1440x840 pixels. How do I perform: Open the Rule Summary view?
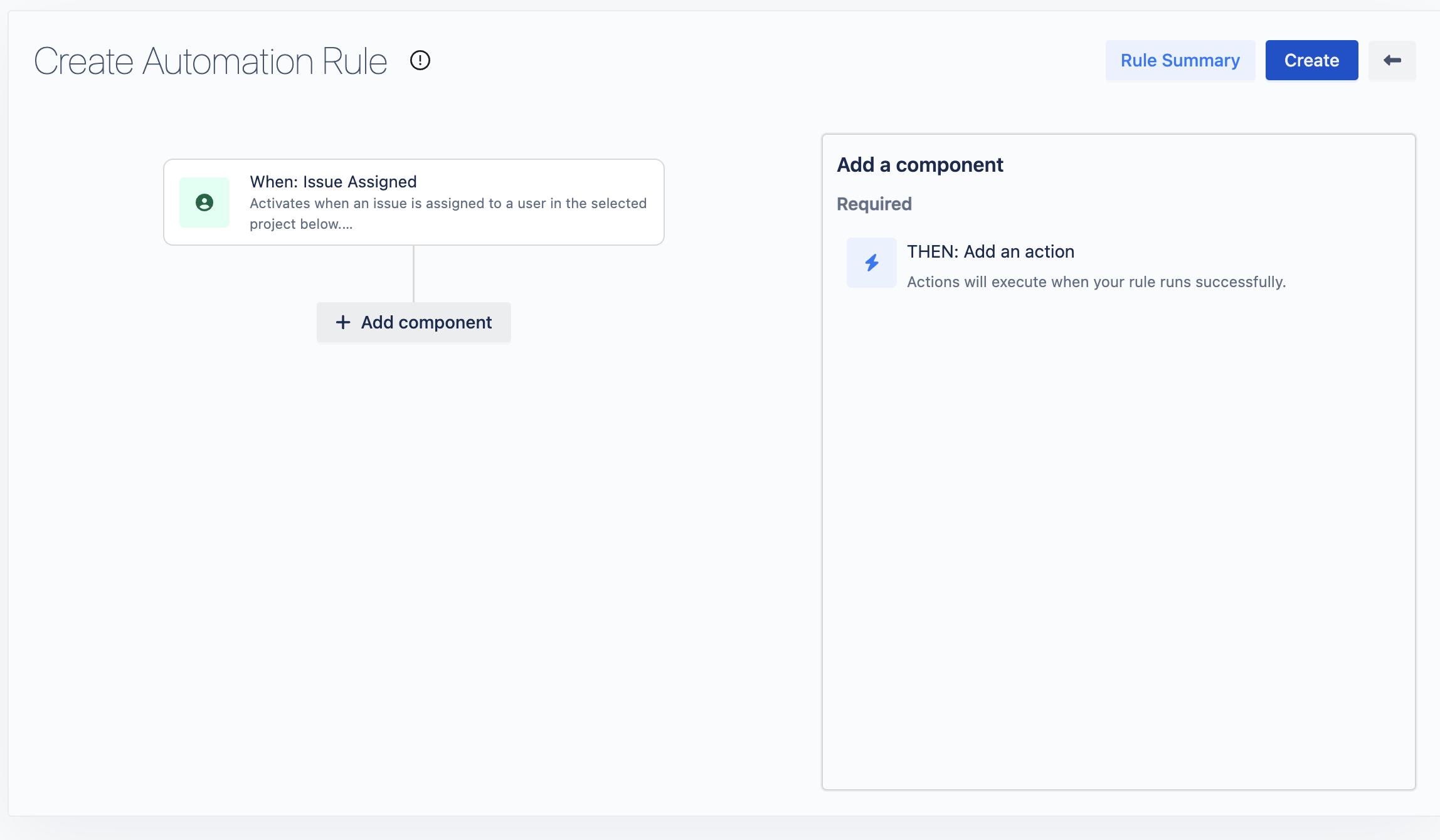tap(1180, 60)
